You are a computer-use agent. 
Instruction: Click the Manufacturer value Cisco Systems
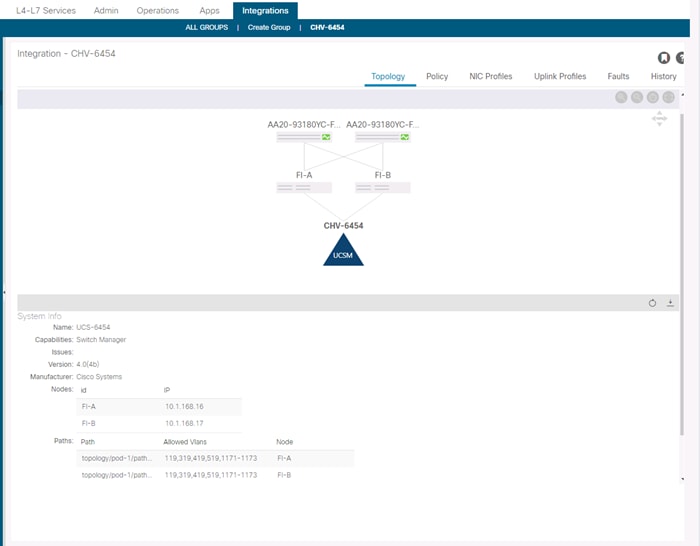tap(99, 377)
